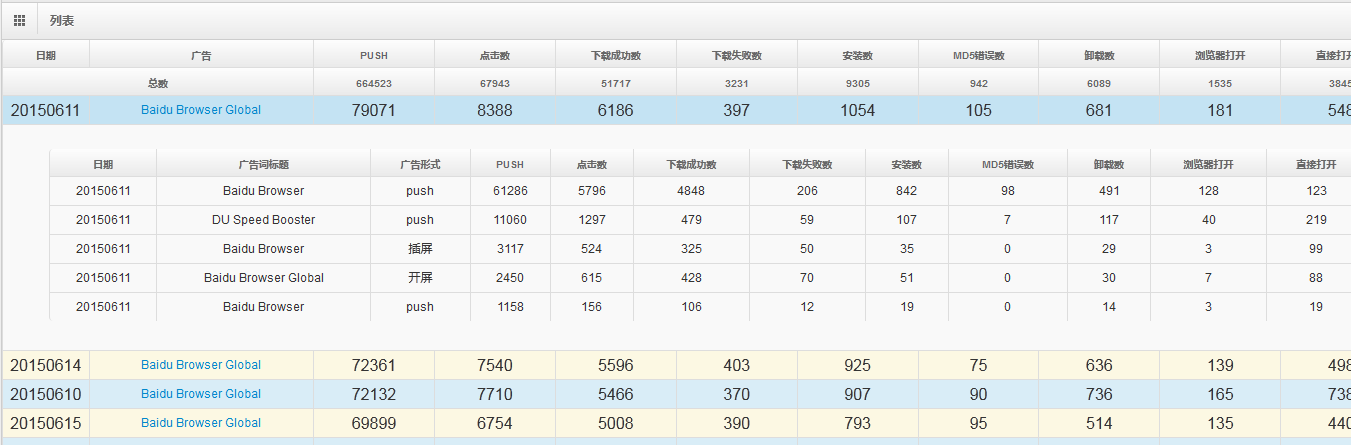The height and width of the screenshot is (445, 1351).
Task: Select total browser opens value 1535
Action: point(1220,84)
